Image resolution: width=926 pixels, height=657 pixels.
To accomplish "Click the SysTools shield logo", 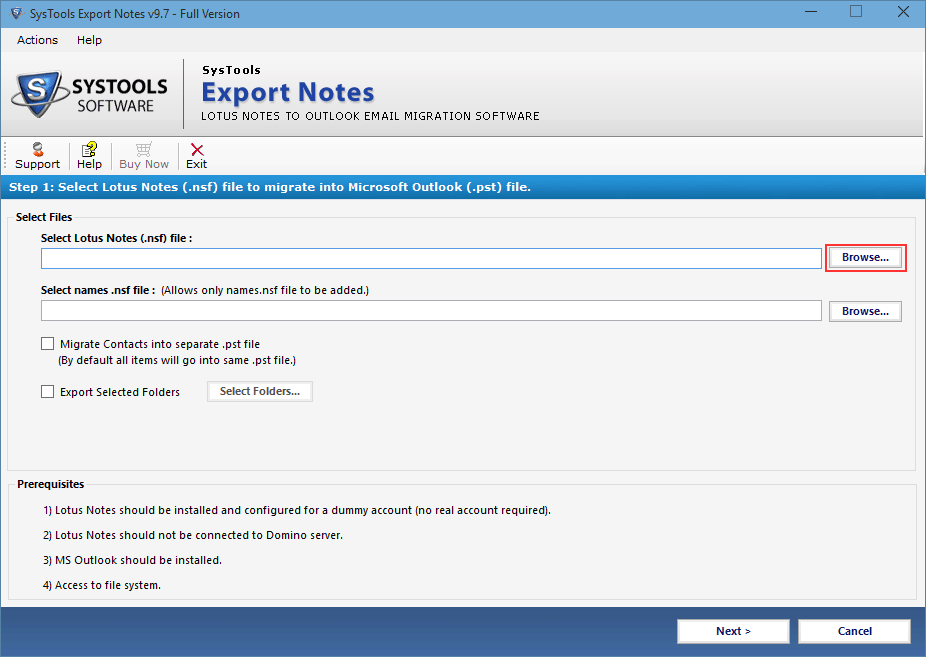I will point(39,93).
